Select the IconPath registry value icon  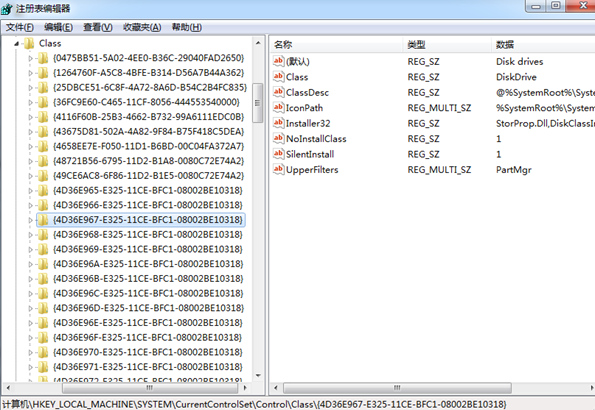point(278,107)
